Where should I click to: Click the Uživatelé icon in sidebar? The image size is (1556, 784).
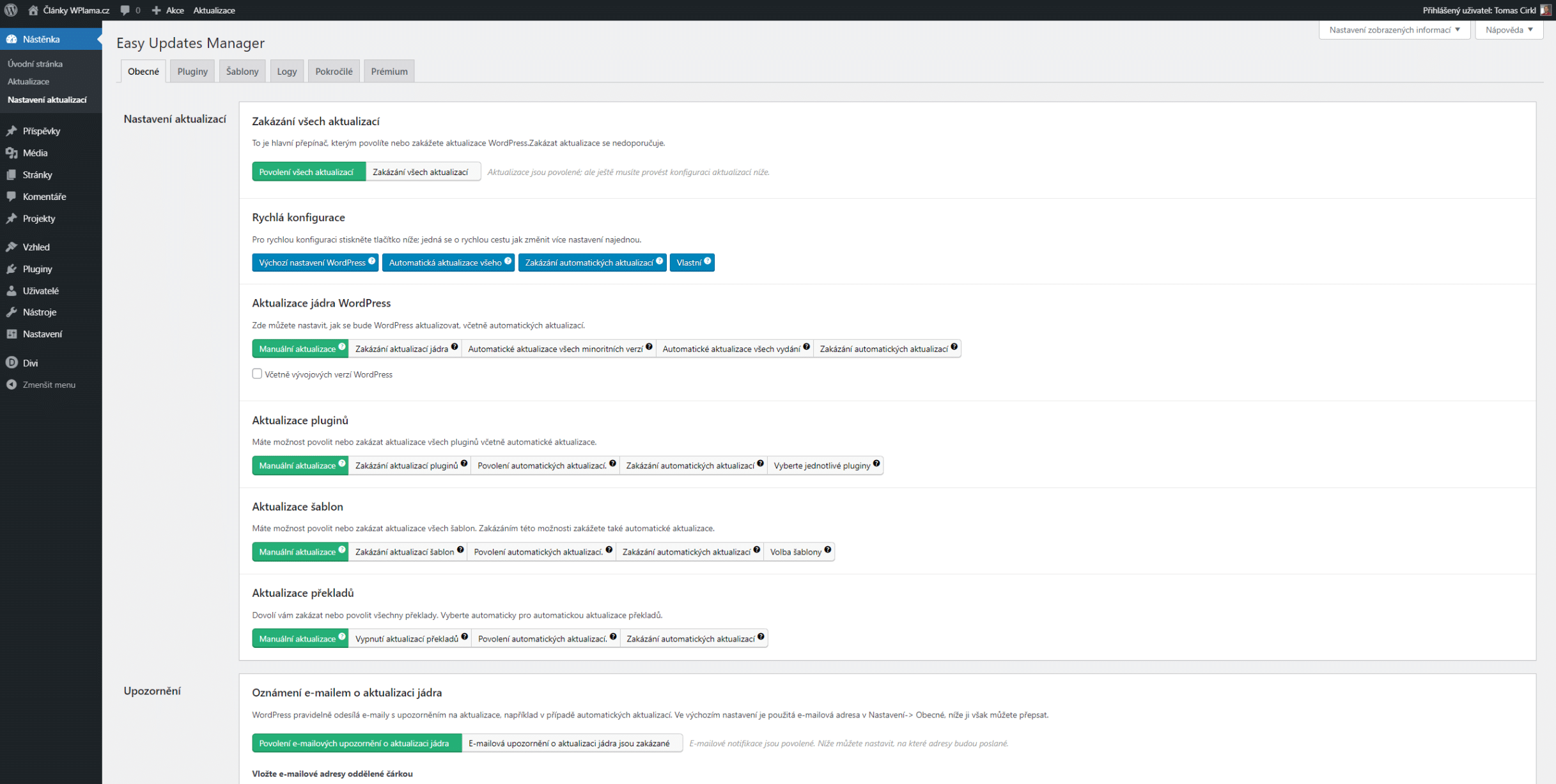(12, 291)
